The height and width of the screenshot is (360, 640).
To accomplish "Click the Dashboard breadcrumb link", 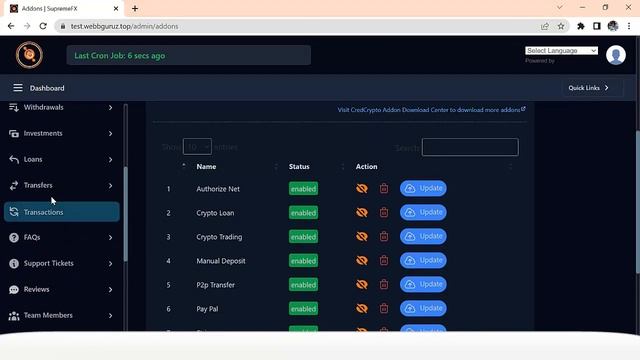I will [x=47, y=88].
